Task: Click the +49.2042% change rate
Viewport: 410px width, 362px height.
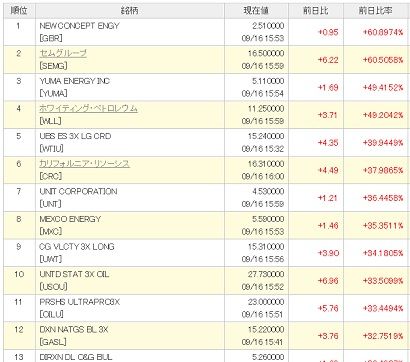Action: tap(383, 116)
